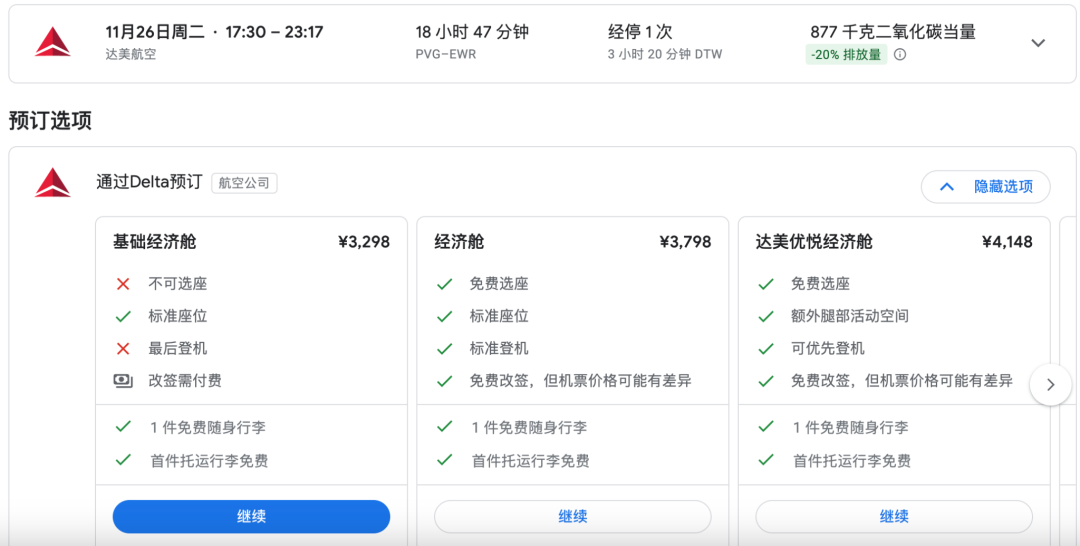Click PVG–EWR route text
The height and width of the screenshot is (546, 1080).
click(x=446, y=54)
